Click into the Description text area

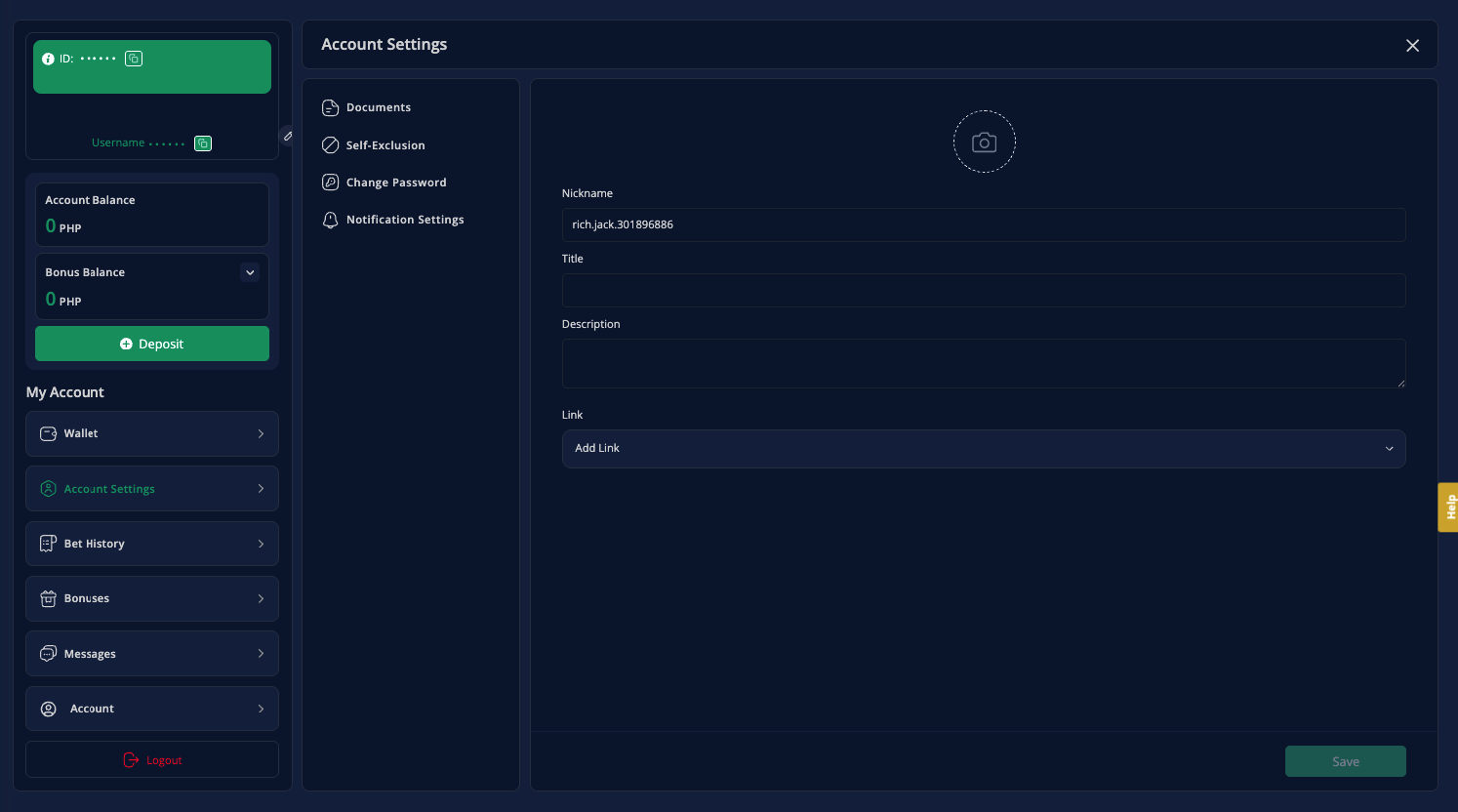coord(984,363)
